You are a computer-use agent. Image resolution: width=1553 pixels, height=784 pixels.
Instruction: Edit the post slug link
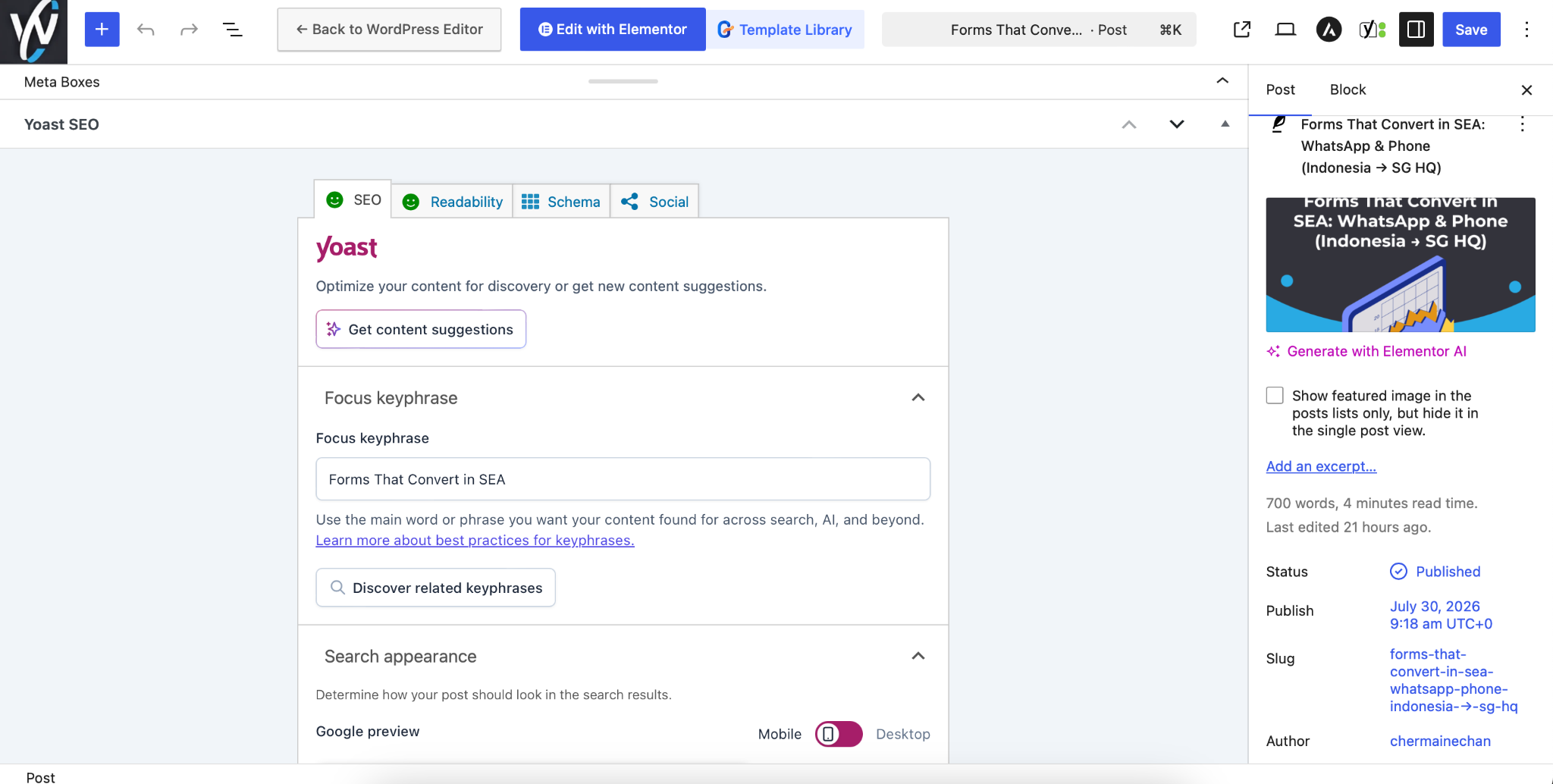coord(1454,680)
